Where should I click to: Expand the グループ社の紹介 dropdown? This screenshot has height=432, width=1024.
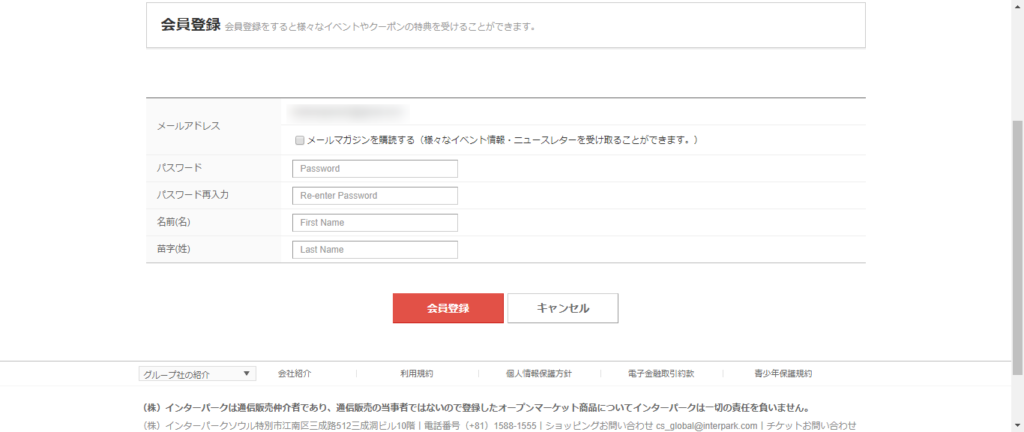click(197, 374)
